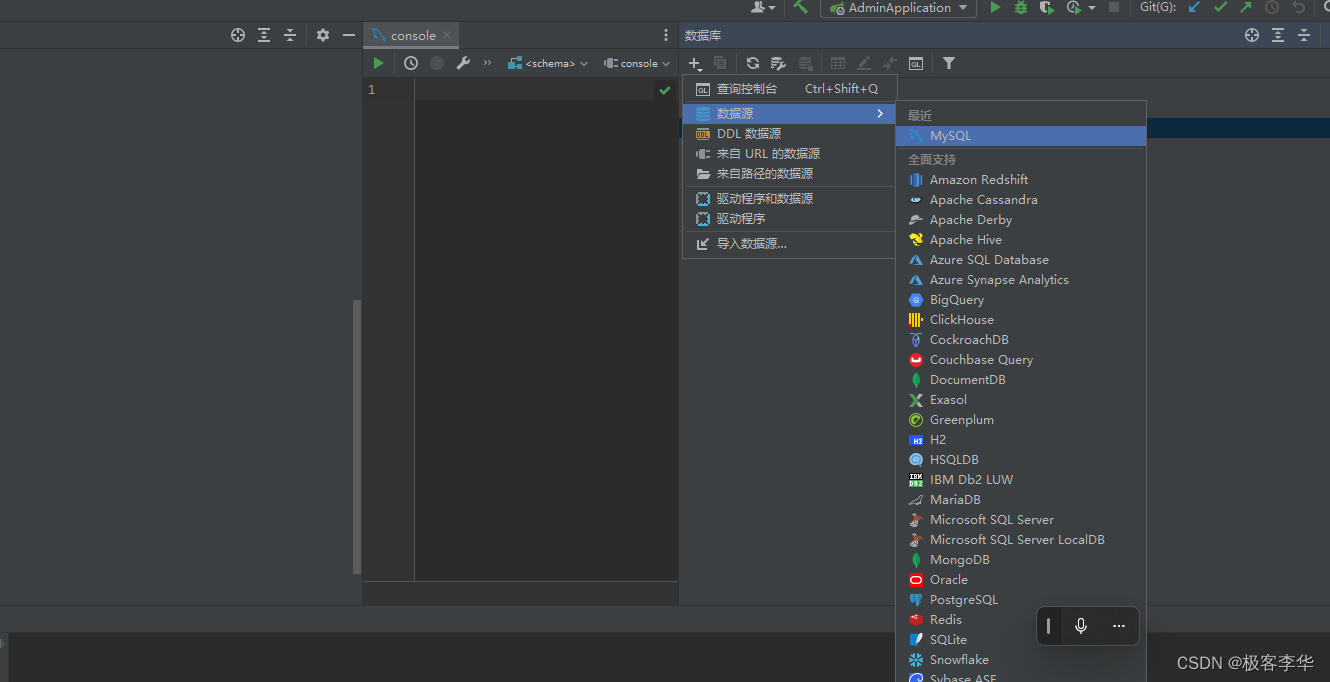Choose 驱动程序 menu entry
Screen dimensions: 1330x682
pos(790,219)
